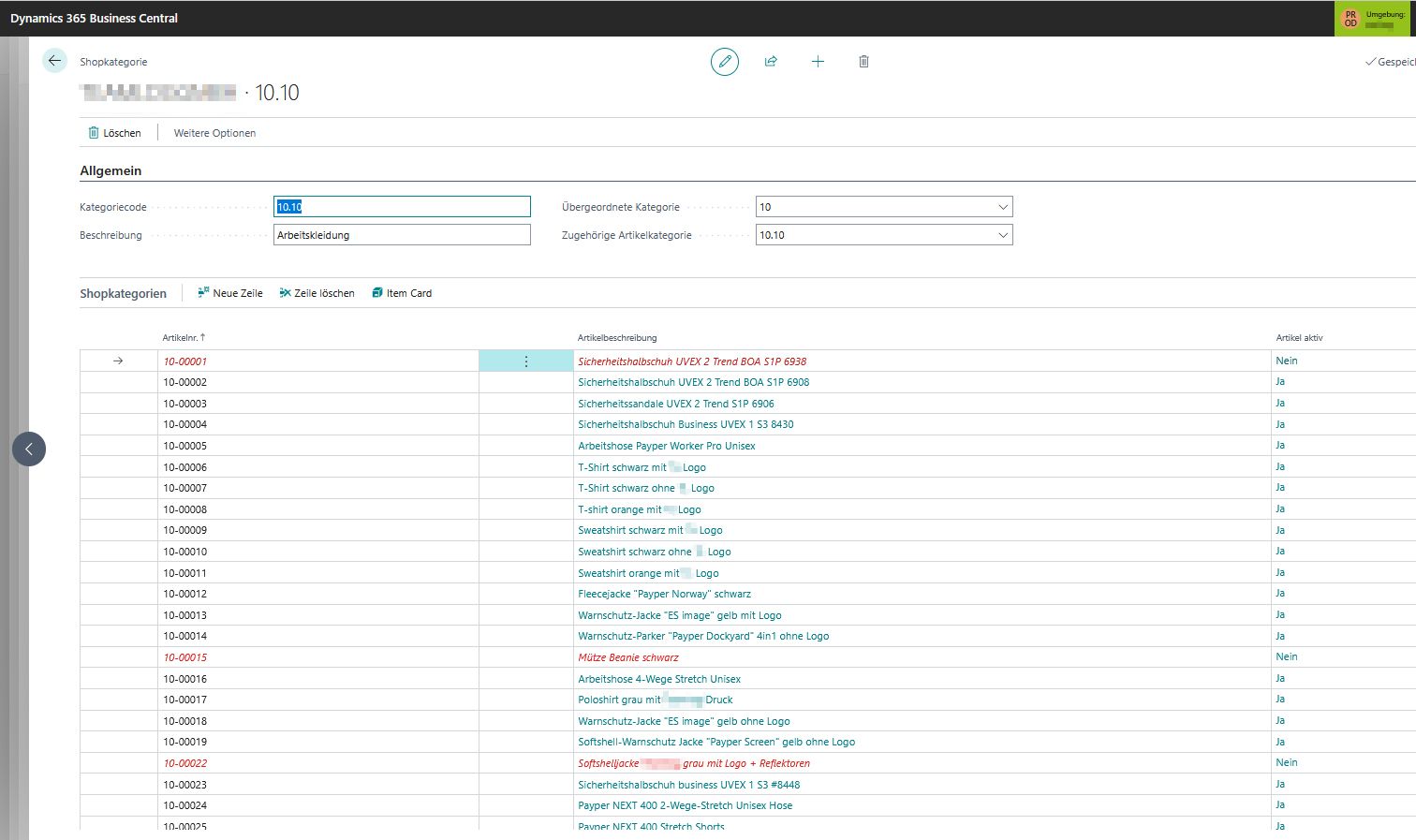Open Warnschutz-Jacke ES image gelb mit Logo

680,615
